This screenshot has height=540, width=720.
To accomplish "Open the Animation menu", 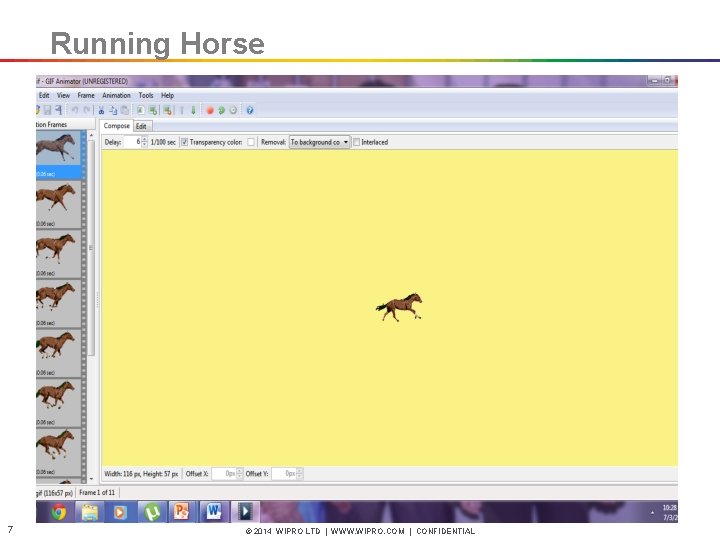I will (116, 96).
